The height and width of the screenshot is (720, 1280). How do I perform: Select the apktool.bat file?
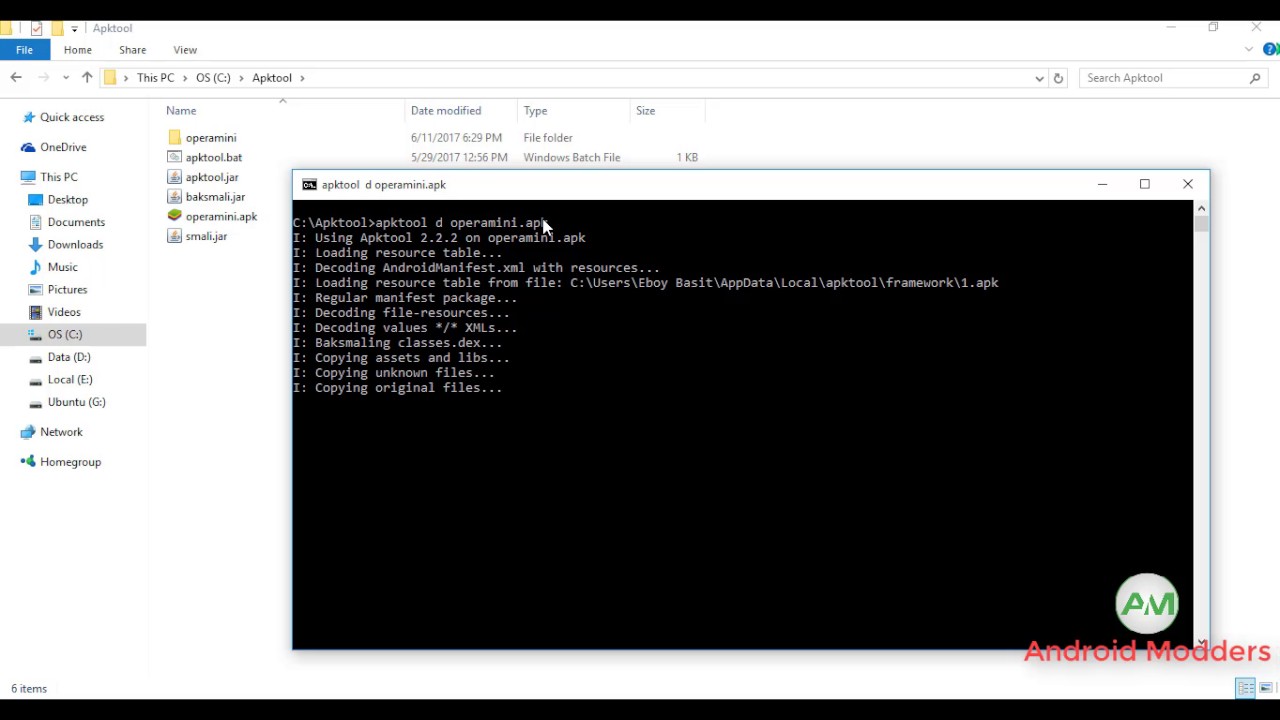214,158
